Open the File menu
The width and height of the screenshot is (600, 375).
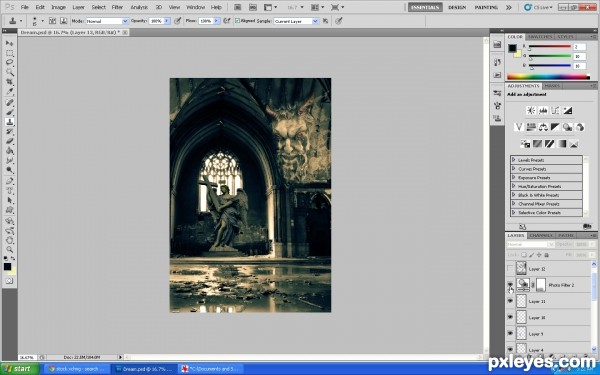[x=24, y=7]
